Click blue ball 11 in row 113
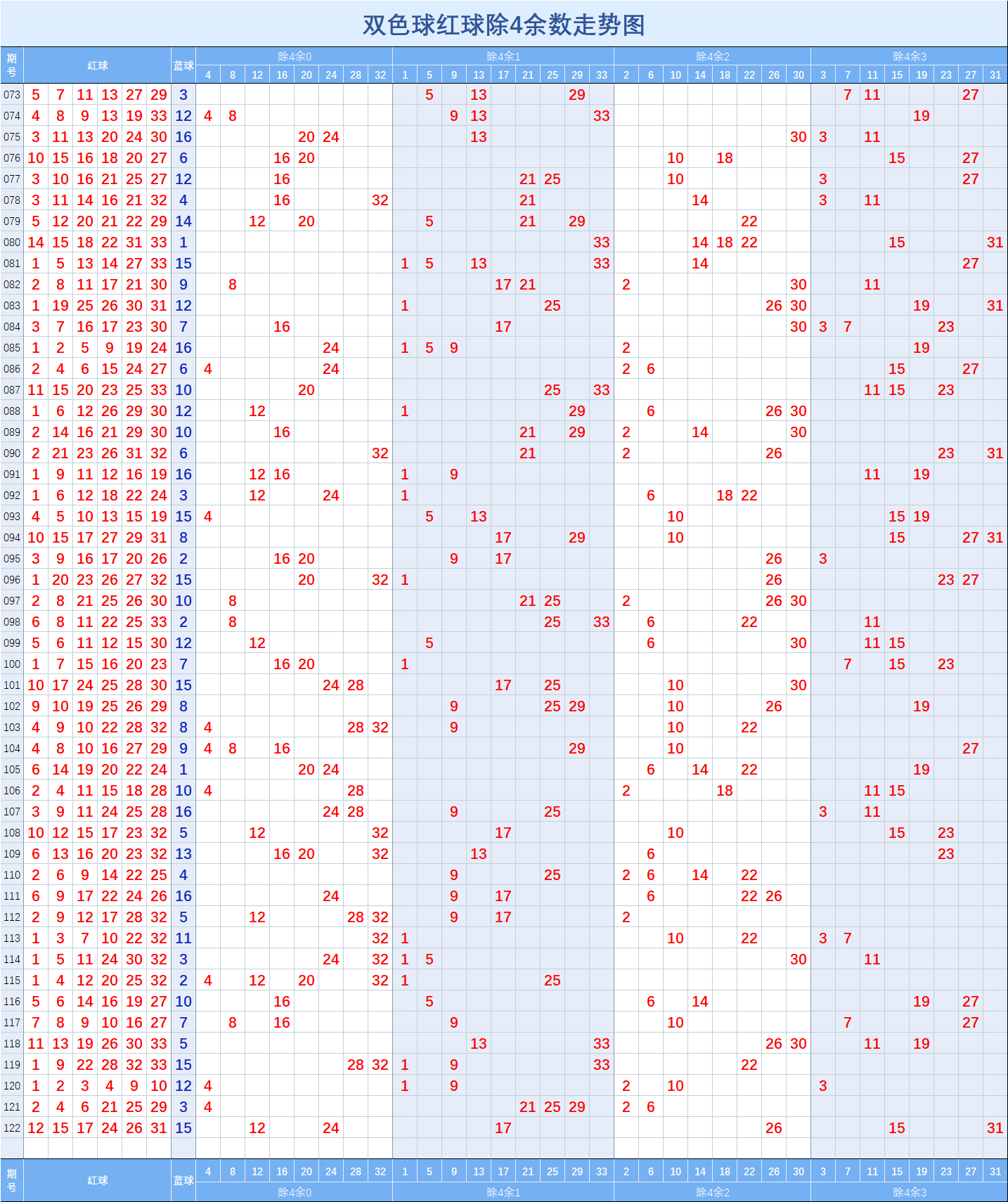The width and height of the screenshot is (1008, 1202). 183,938
